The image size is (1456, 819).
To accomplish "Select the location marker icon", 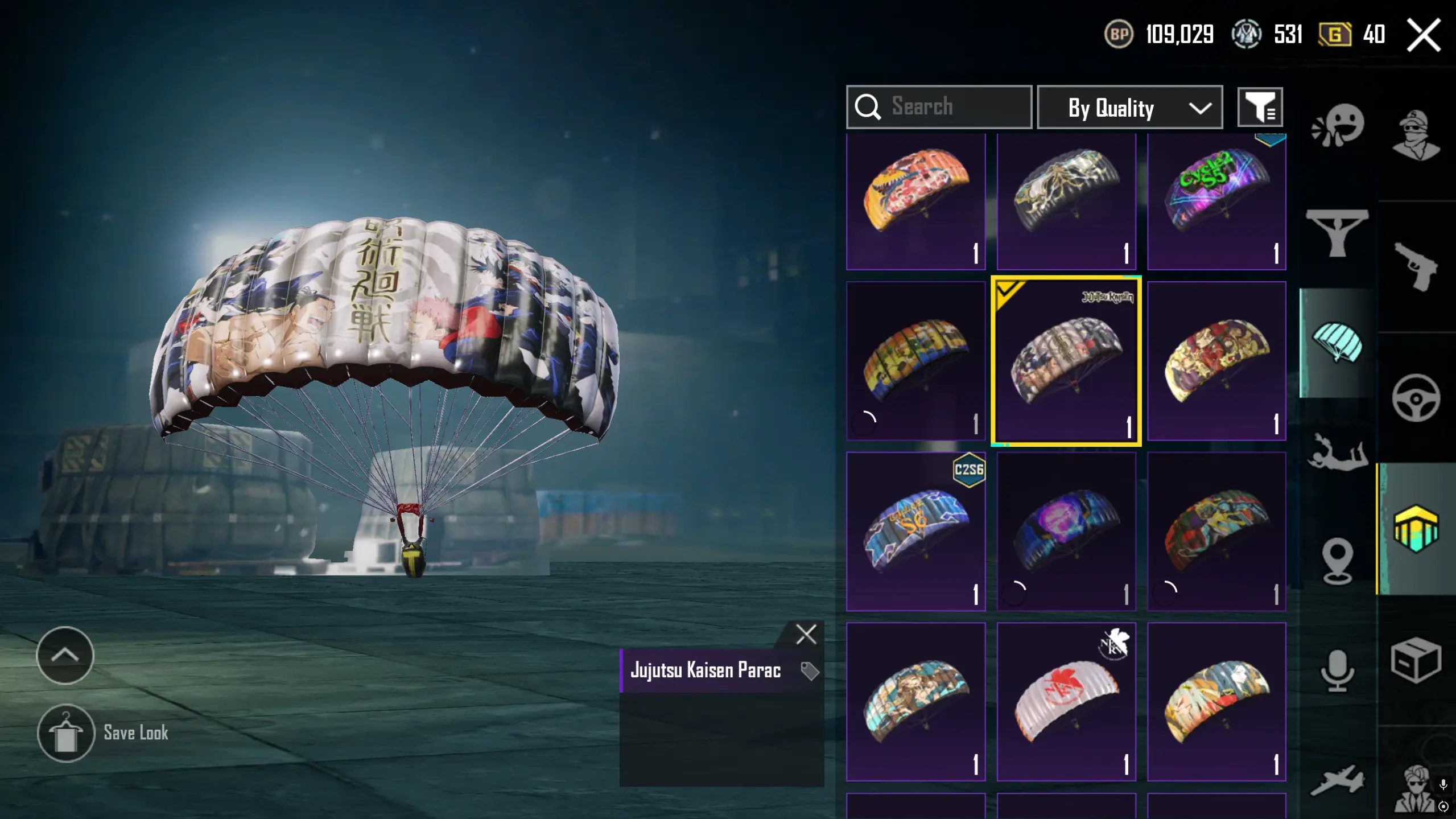I will click(1337, 561).
